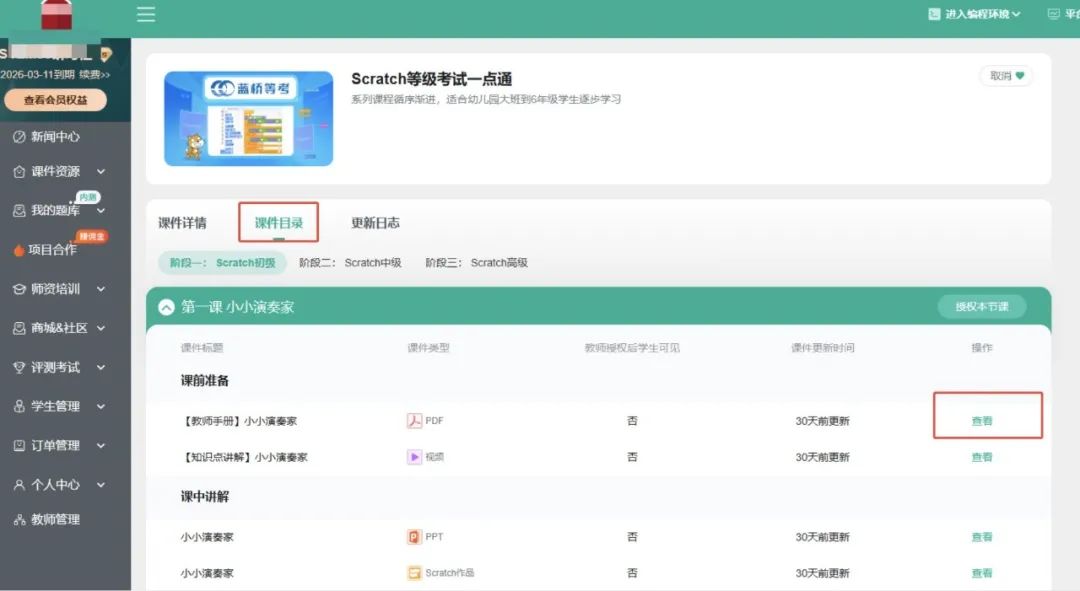Click the 订单管理 sidebar icon

[19, 446]
